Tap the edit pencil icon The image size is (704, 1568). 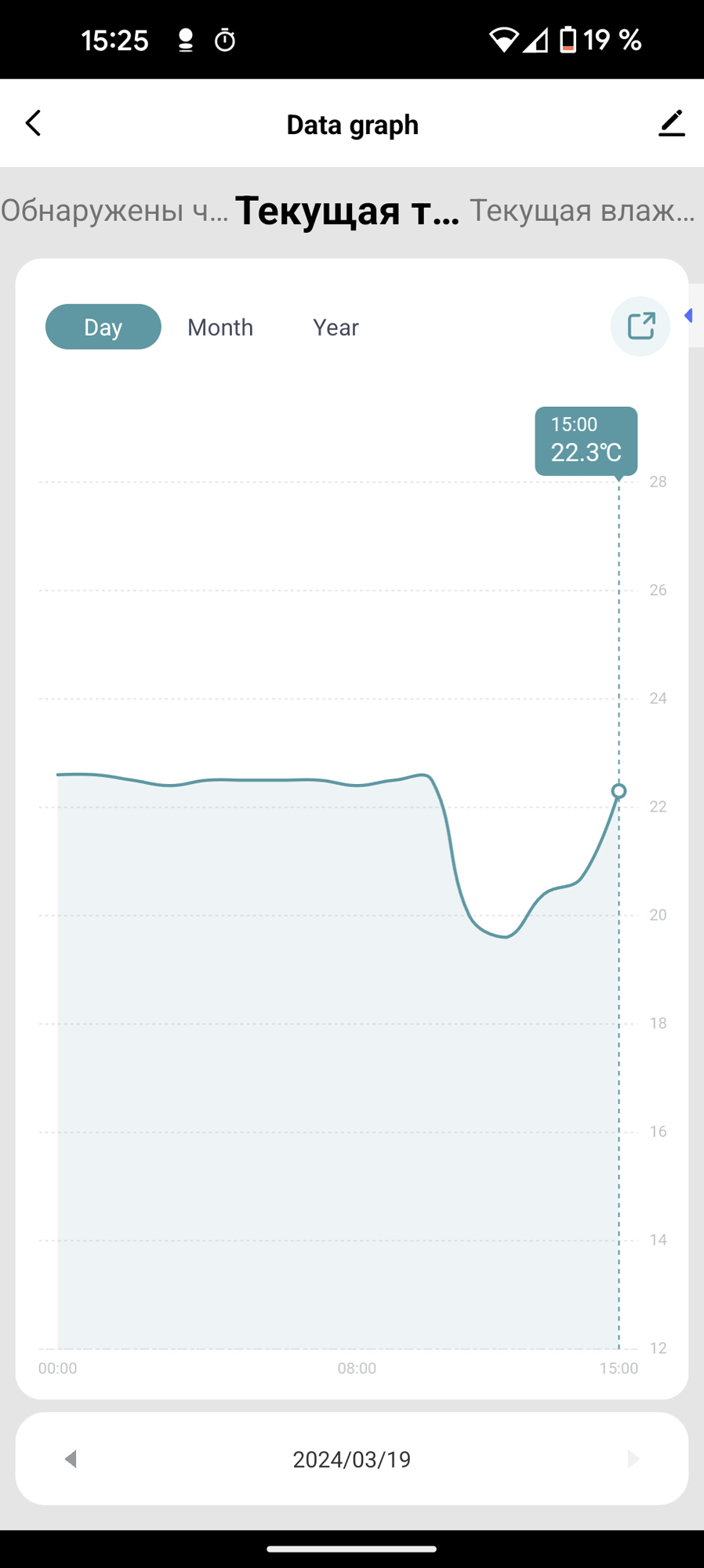click(x=671, y=123)
